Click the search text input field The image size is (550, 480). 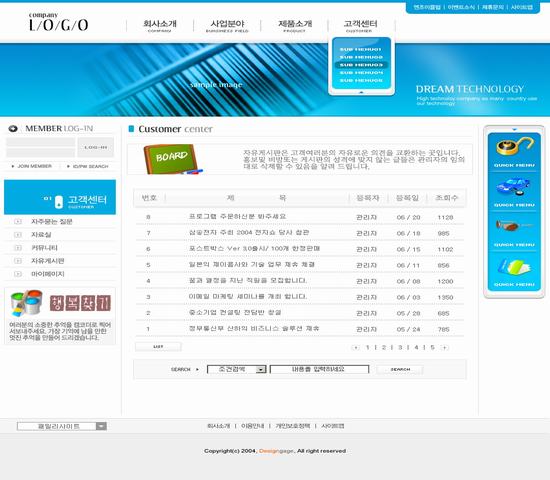click(x=319, y=369)
